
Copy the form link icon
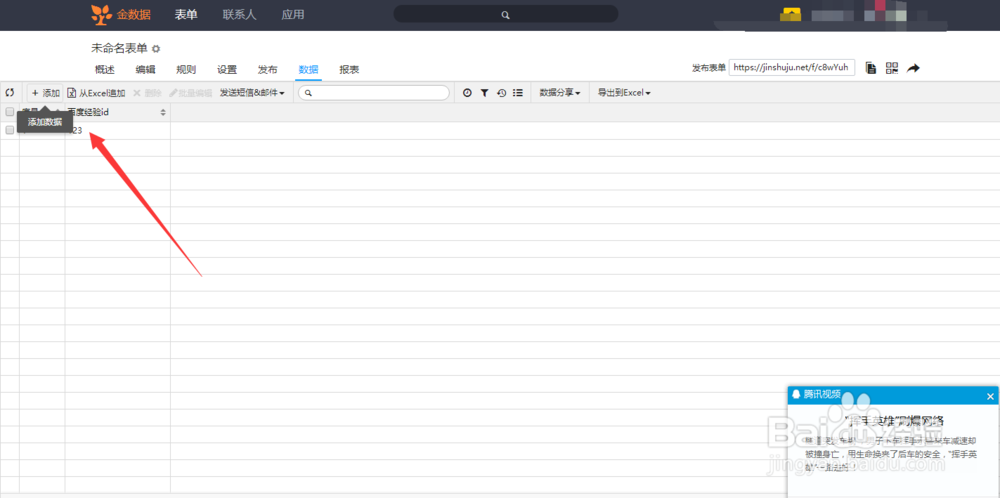pos(871,68)
